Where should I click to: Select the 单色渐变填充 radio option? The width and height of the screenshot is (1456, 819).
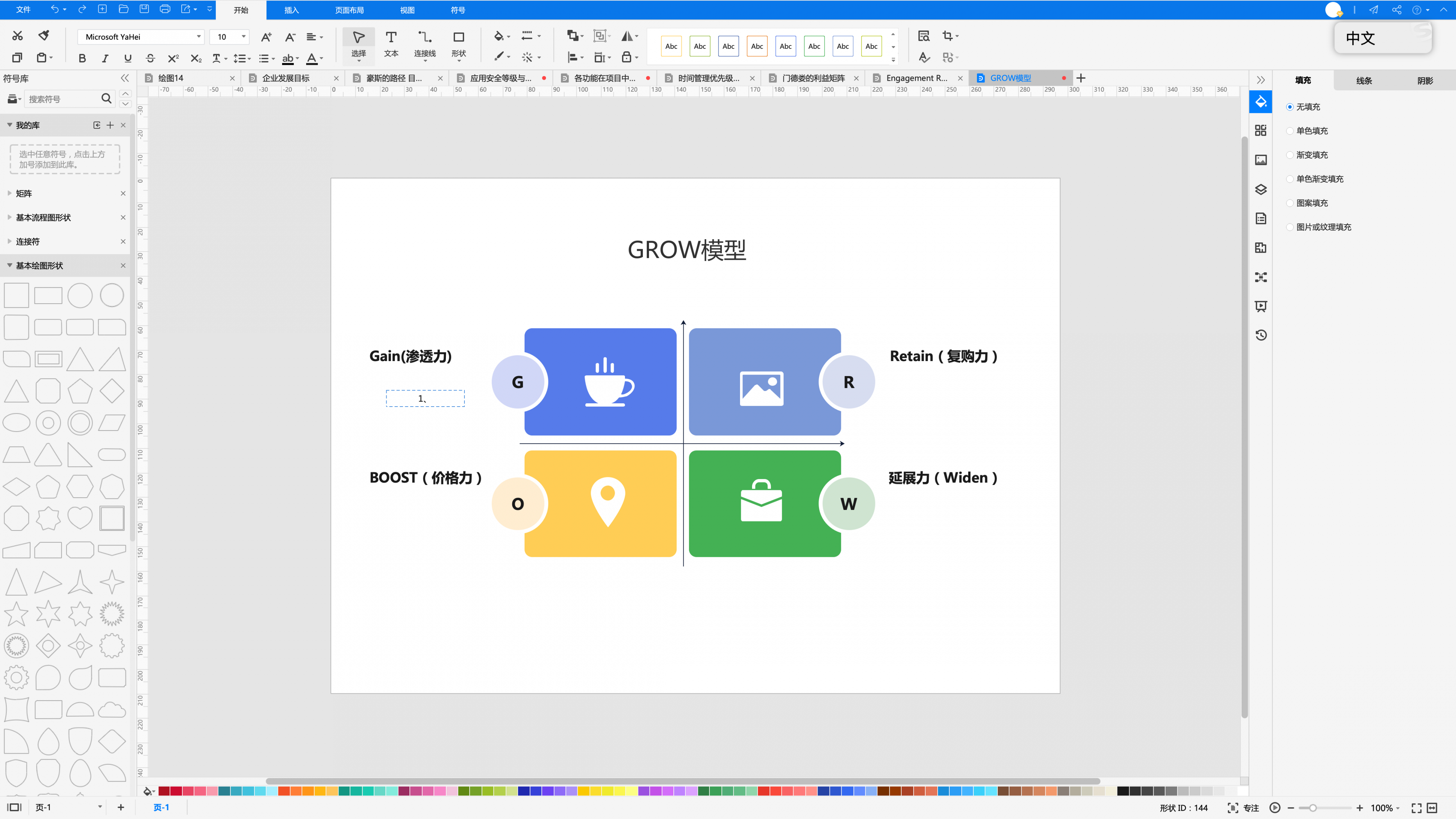point(1290,179)
